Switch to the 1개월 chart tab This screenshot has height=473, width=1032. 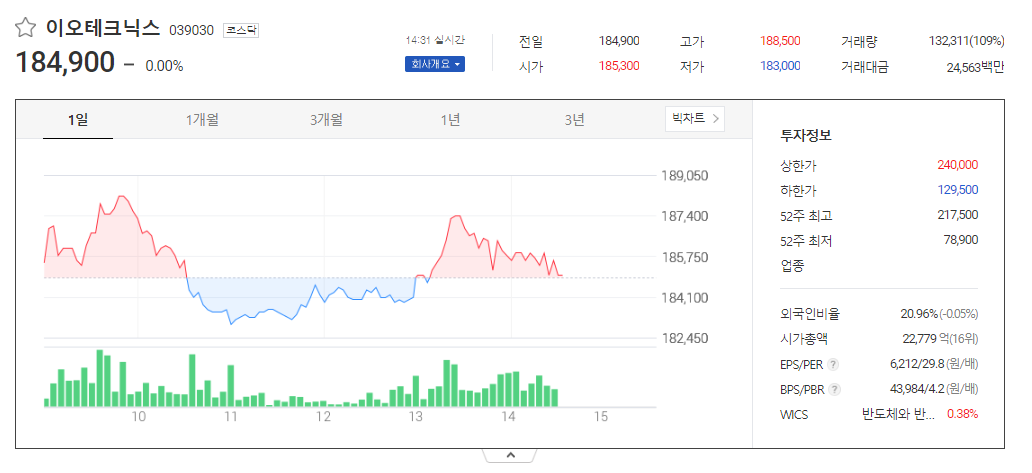click(x=202, y=120)
